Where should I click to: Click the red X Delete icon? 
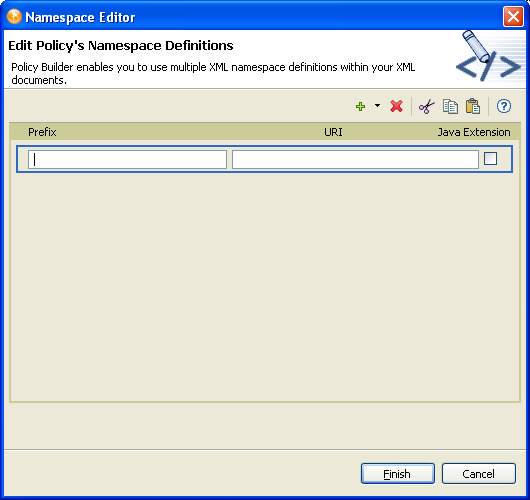396,106
